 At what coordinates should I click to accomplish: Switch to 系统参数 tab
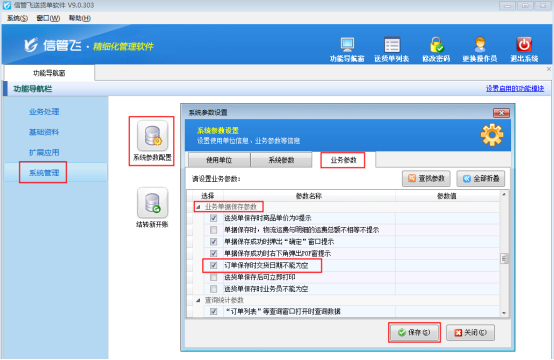pyautogui.click(x=281, y=160)
